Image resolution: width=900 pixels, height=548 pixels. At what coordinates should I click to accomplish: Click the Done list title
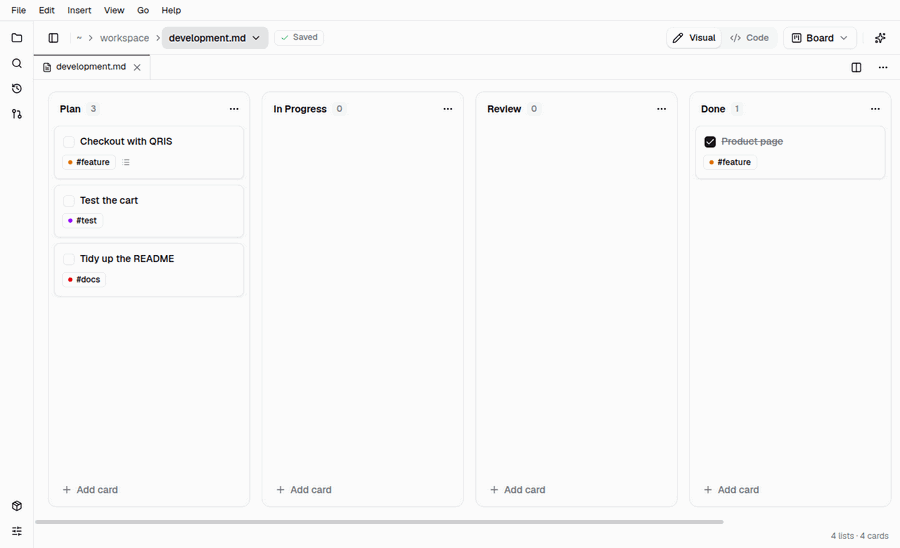[x=713, y=109]
